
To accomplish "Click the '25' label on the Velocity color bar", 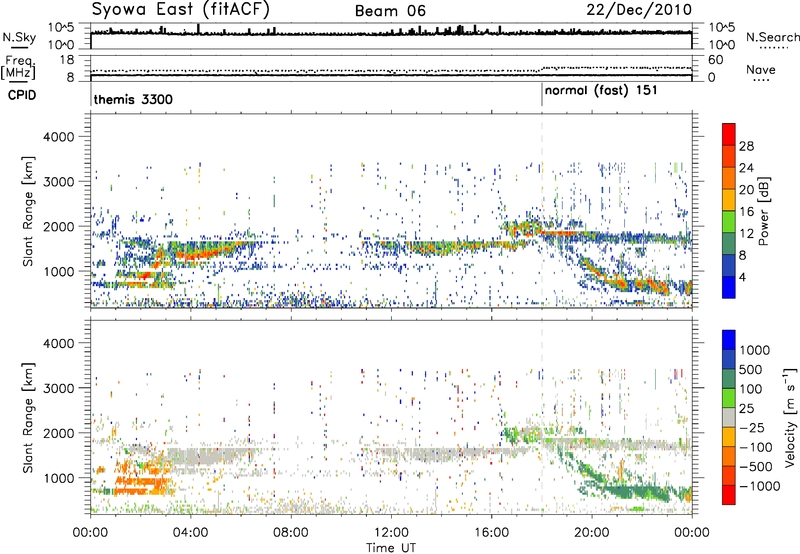I will click(x=746, y=408).
